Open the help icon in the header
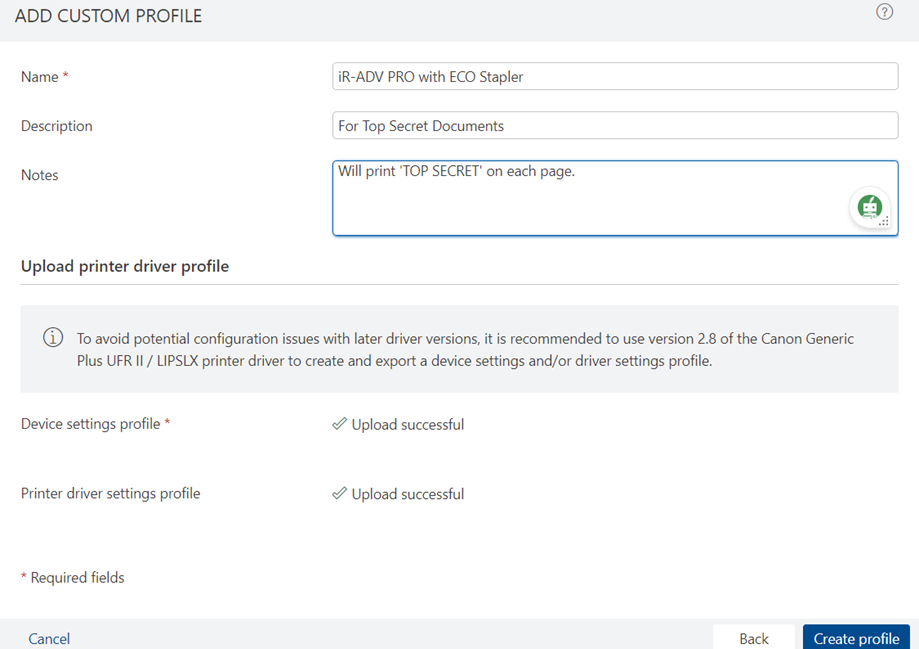 [x=884, y=12]
